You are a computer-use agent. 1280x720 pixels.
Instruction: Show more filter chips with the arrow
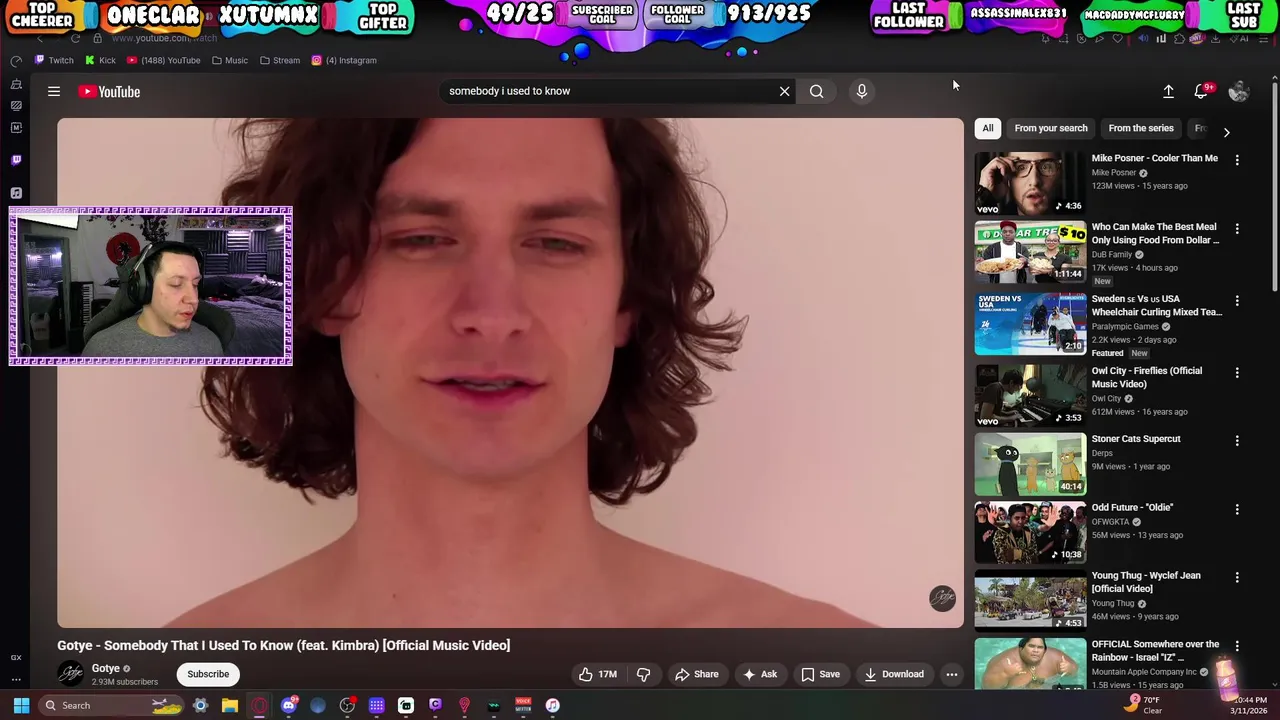[x=1226, y=132]
